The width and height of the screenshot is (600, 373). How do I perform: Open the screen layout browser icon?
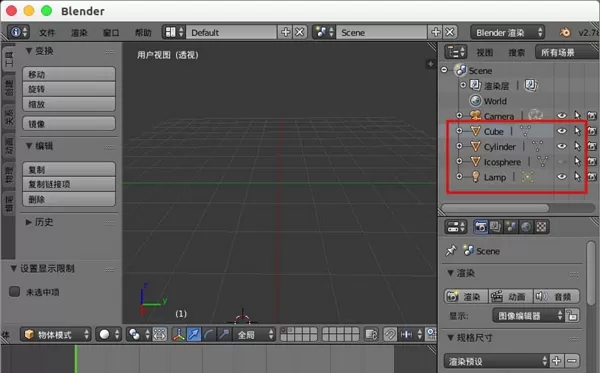click(x=174, y=32)
